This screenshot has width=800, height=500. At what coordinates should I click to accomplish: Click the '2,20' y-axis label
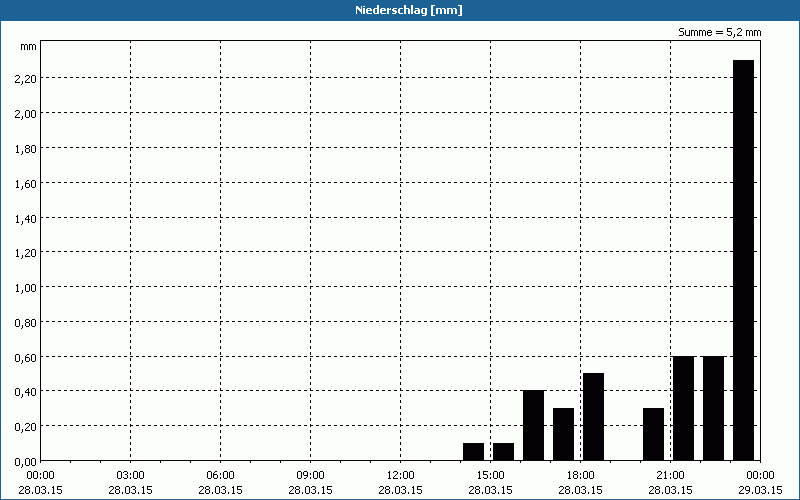pos(27,79)
